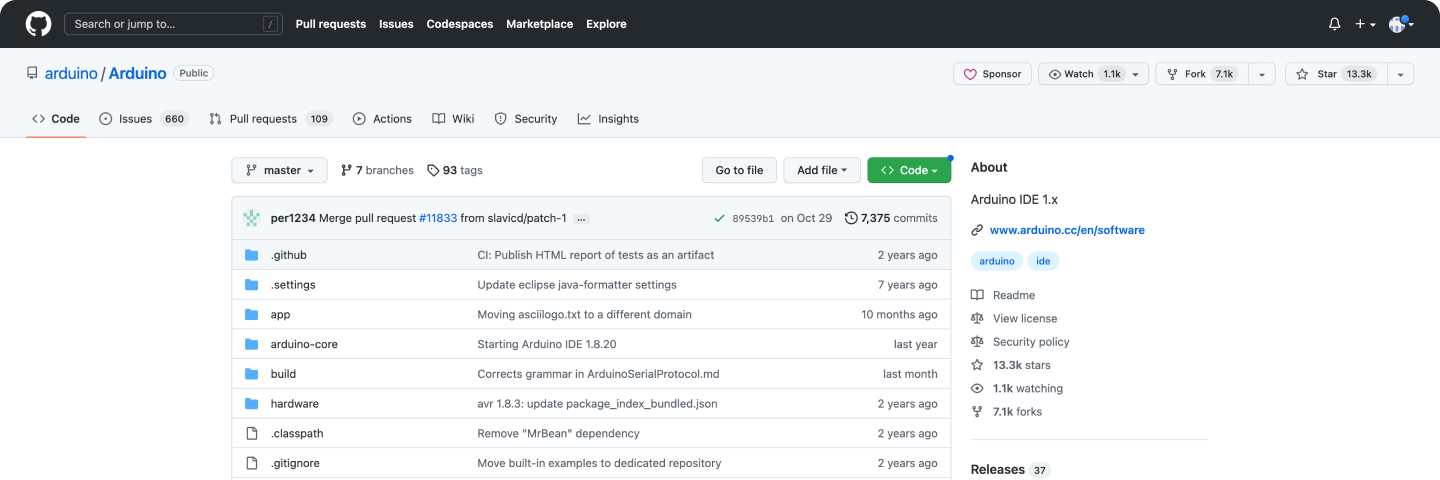Click the per1234 author avatar

pos(252,218)
